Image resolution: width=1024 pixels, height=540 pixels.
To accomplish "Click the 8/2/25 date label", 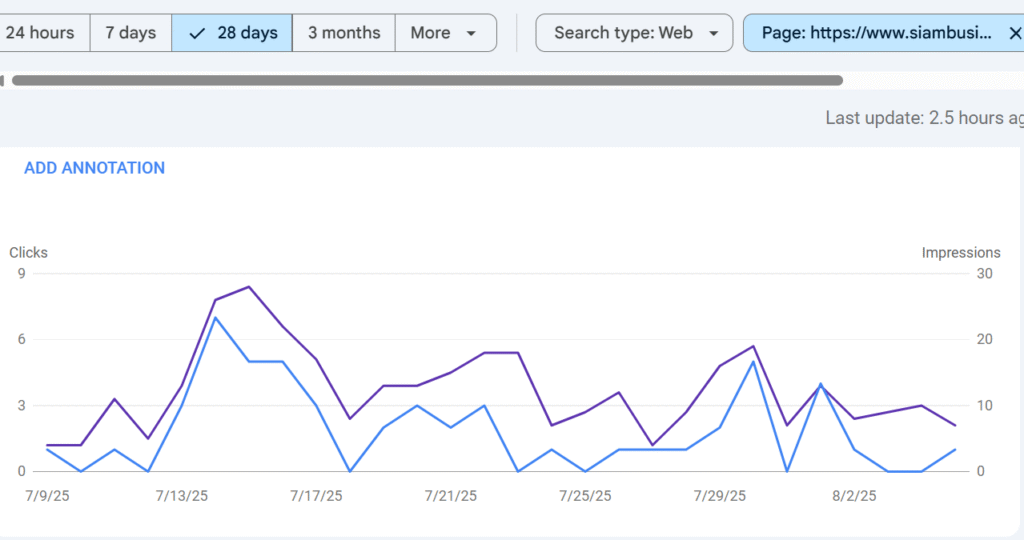I will tap(854, 496).
